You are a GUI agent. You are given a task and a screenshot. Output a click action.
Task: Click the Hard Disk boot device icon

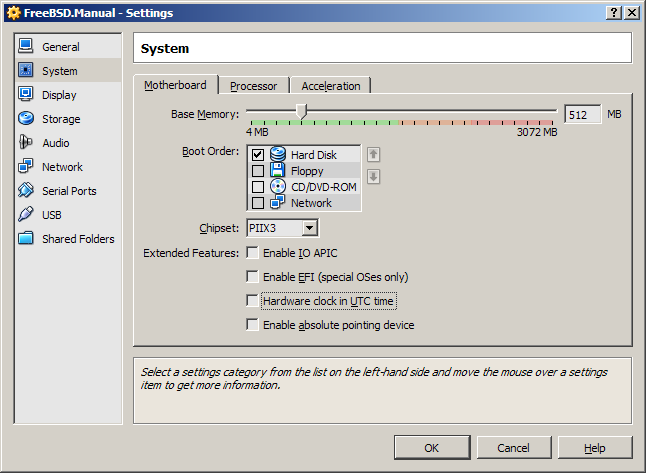point(278,154)
